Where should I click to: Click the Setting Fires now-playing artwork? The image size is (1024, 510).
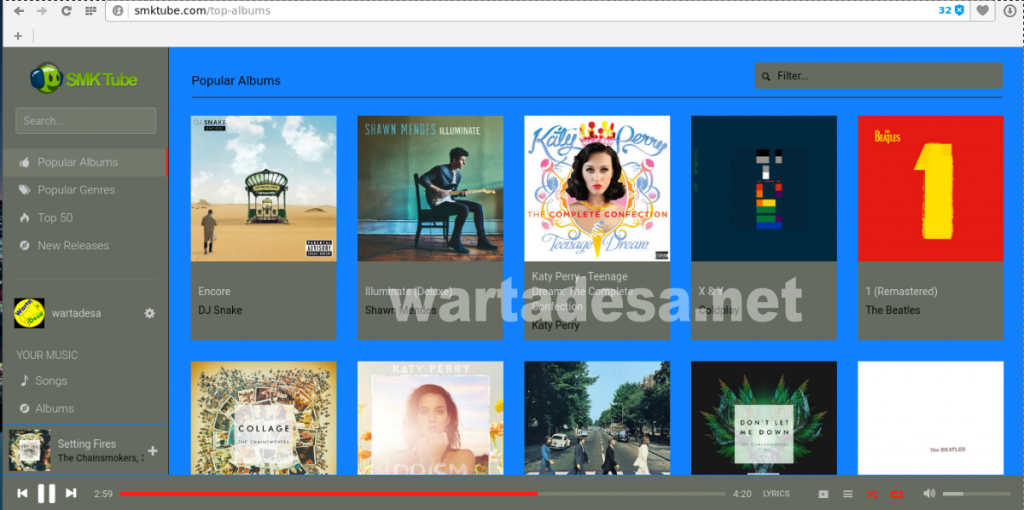coord(29,451)
